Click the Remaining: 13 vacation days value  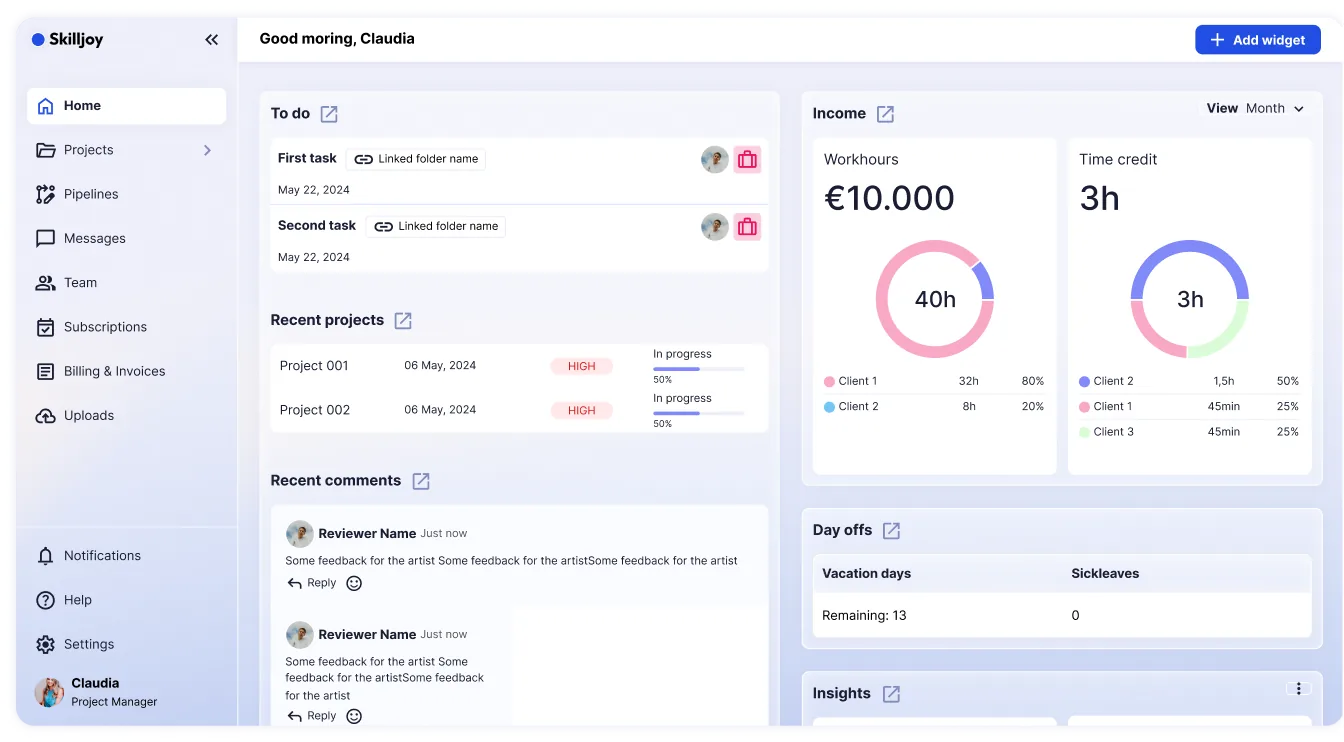click(864, 616)
